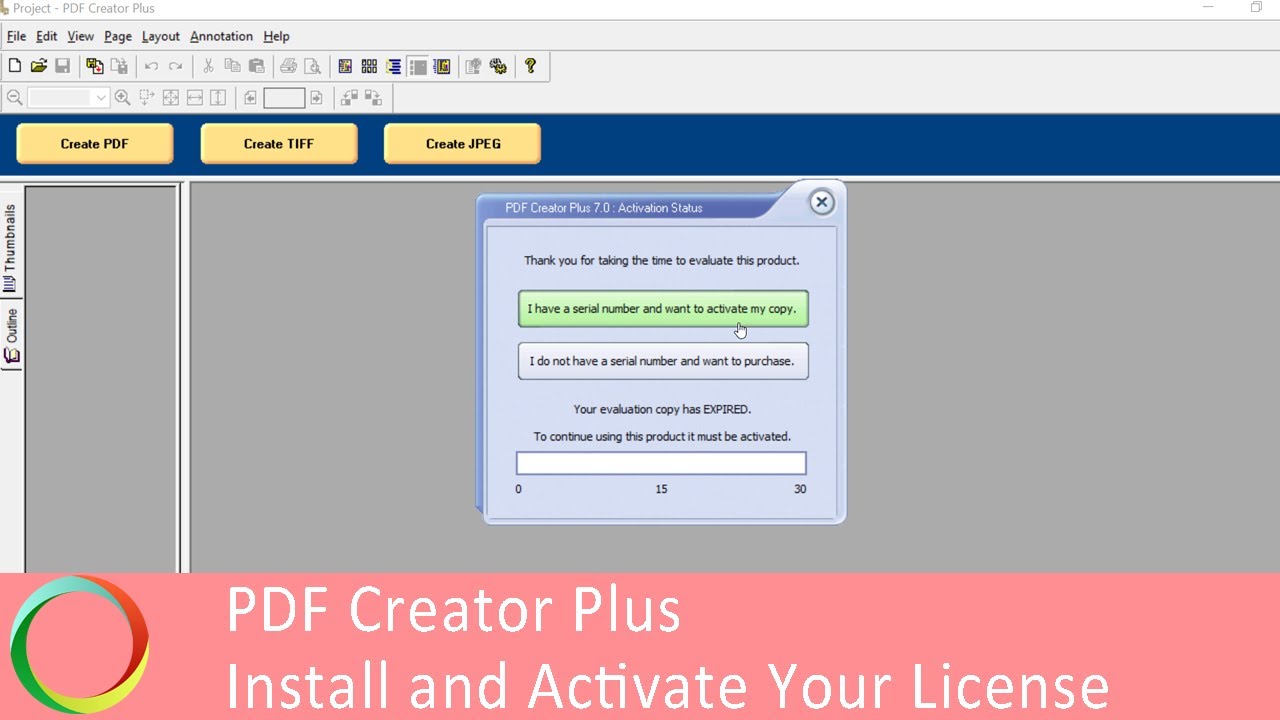1280x720 pixels.
Task: Click the grid thumbnails view icon
Action: tap(369, 66)
